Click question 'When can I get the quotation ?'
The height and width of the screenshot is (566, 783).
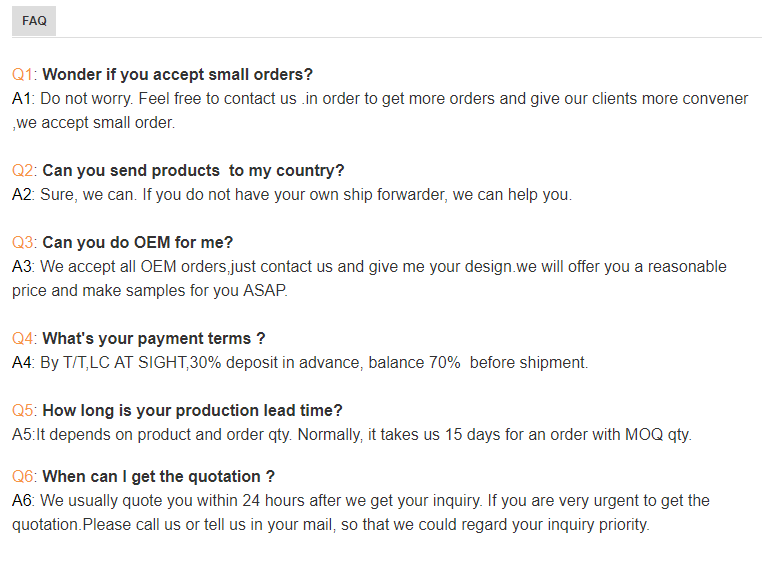158,477
